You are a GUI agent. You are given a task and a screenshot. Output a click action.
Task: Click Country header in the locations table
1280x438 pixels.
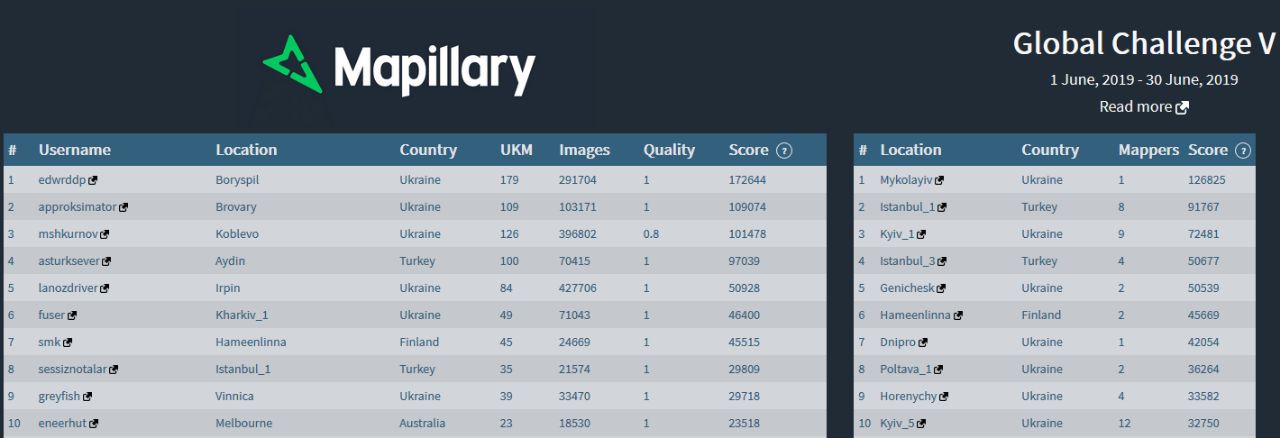pyautogui.click(x=1050, y=150)
